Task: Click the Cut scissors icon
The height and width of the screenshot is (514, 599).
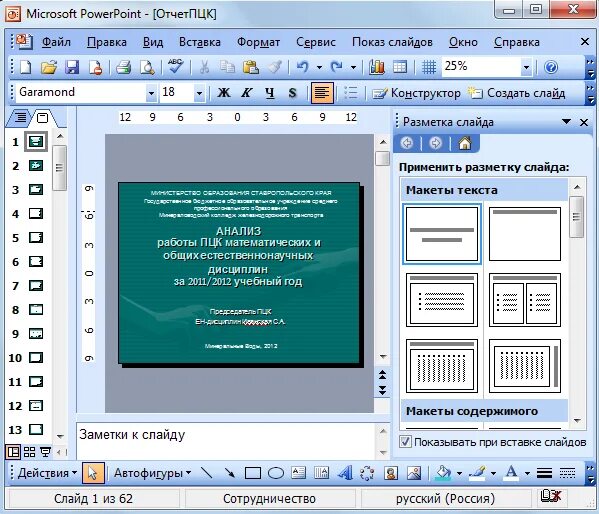Action: click(x=204, y=67)
